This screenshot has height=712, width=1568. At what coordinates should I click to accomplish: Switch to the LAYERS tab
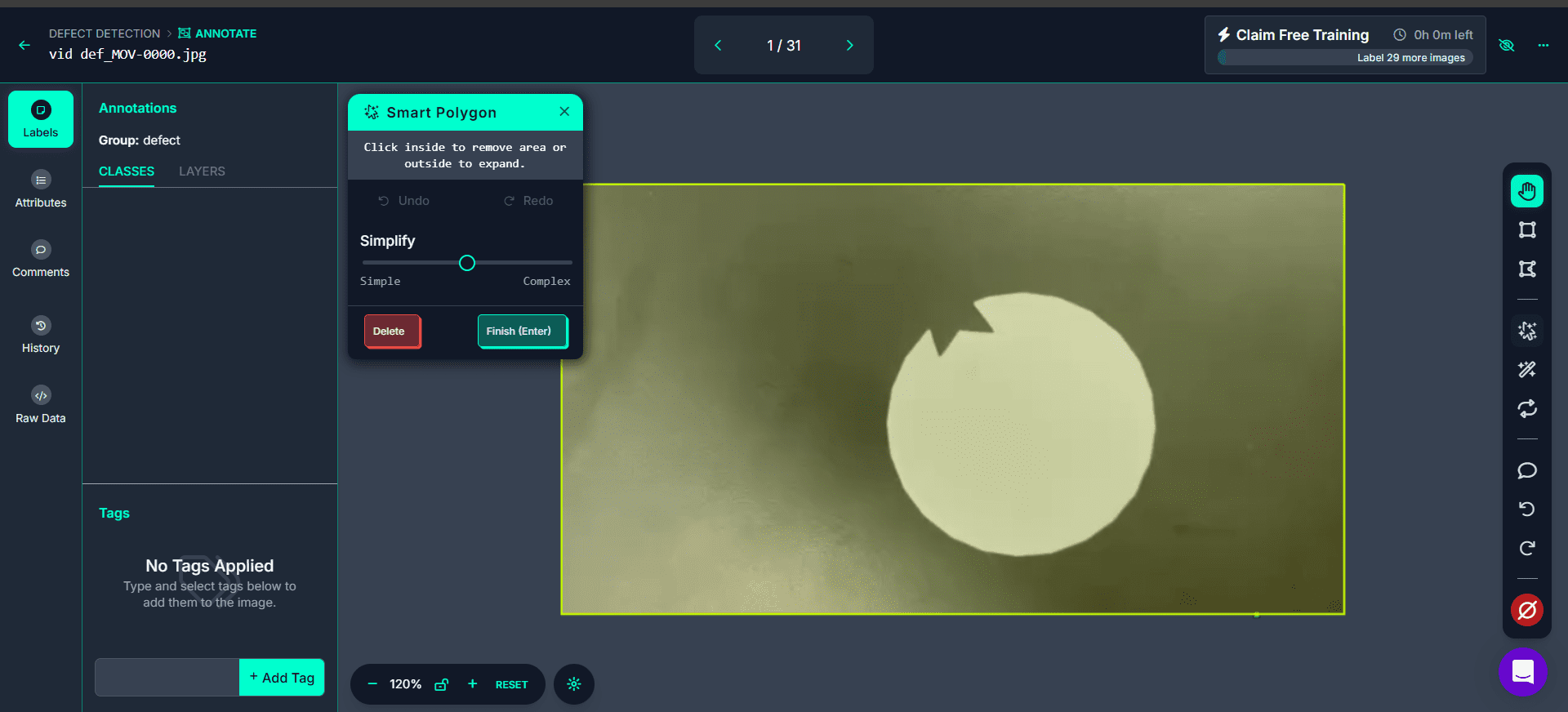tap(202, 171)
